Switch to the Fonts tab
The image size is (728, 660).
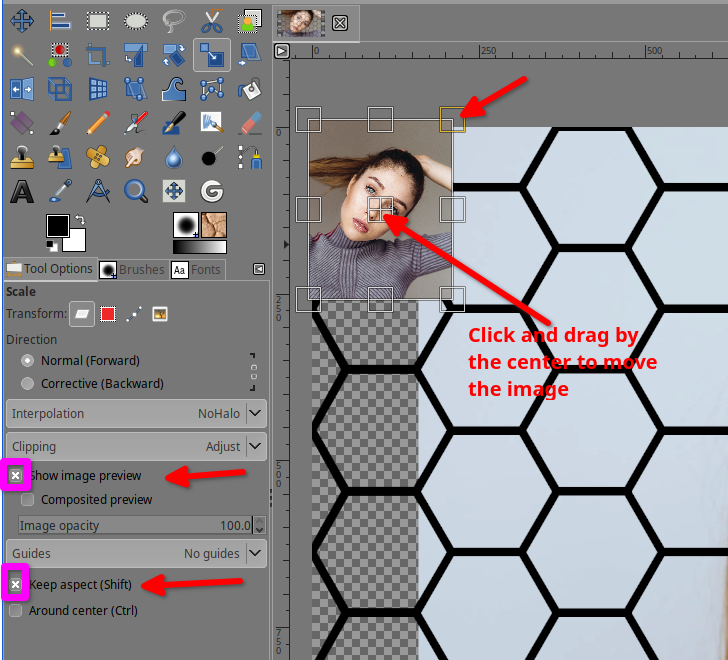coord(197,269)
